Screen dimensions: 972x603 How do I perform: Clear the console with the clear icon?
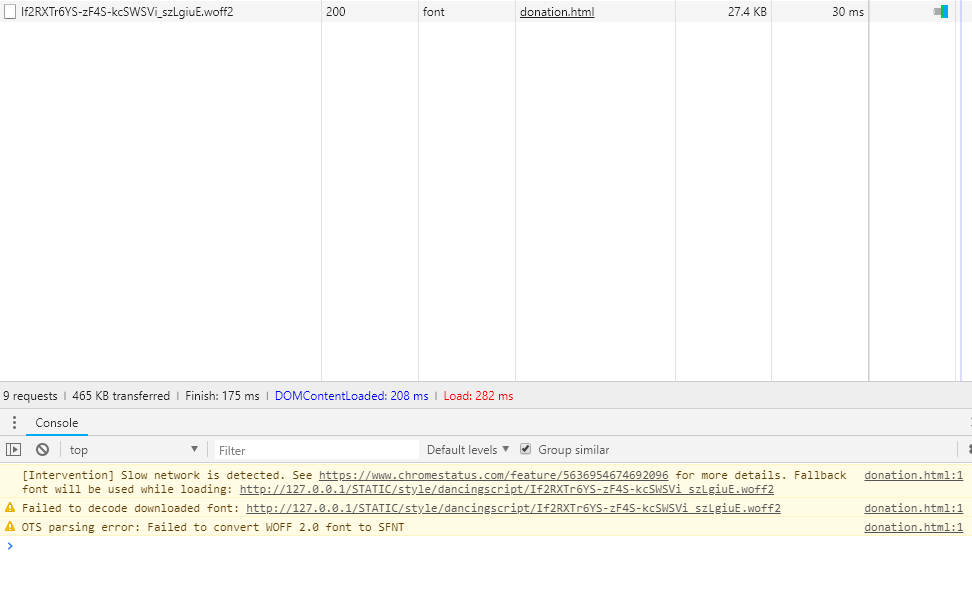click(x=42, y=450)
